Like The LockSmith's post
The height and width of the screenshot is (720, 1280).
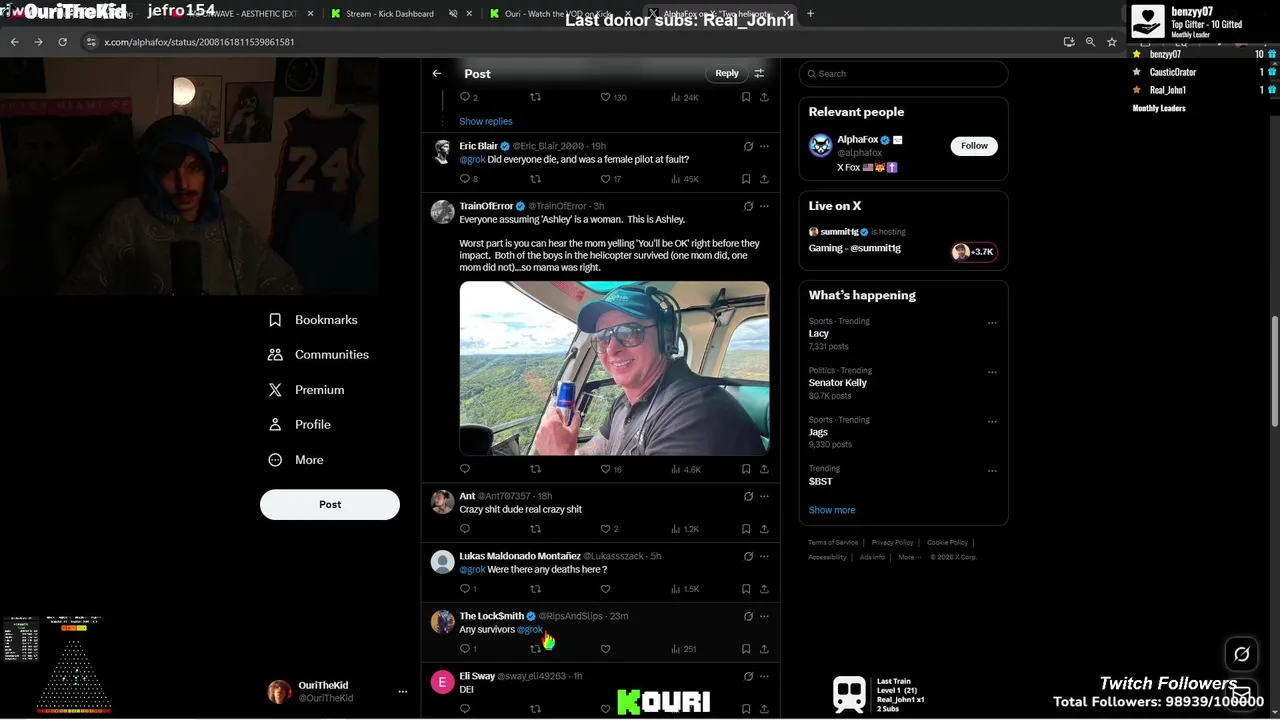click(605, 649)
